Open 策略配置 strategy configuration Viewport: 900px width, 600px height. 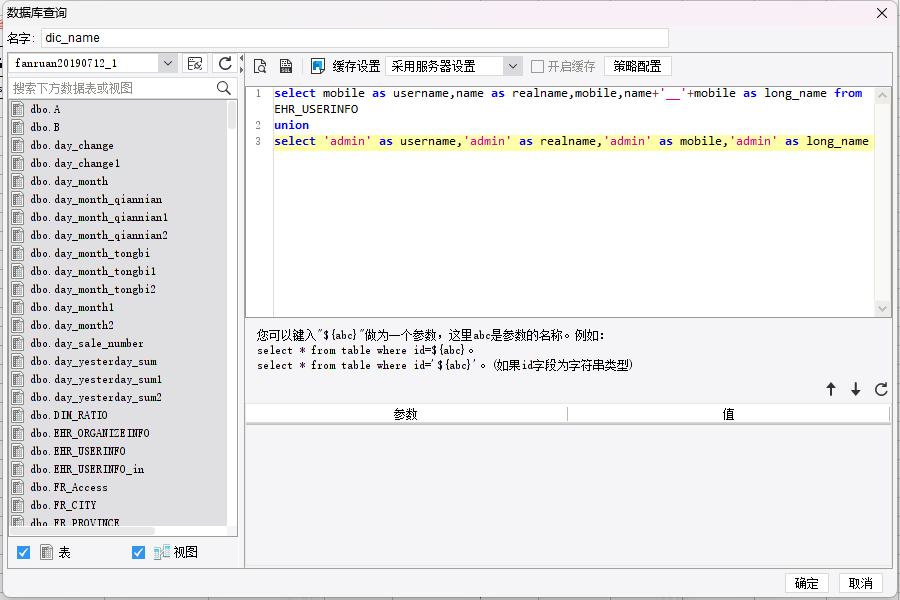click(x=637, y=66)
